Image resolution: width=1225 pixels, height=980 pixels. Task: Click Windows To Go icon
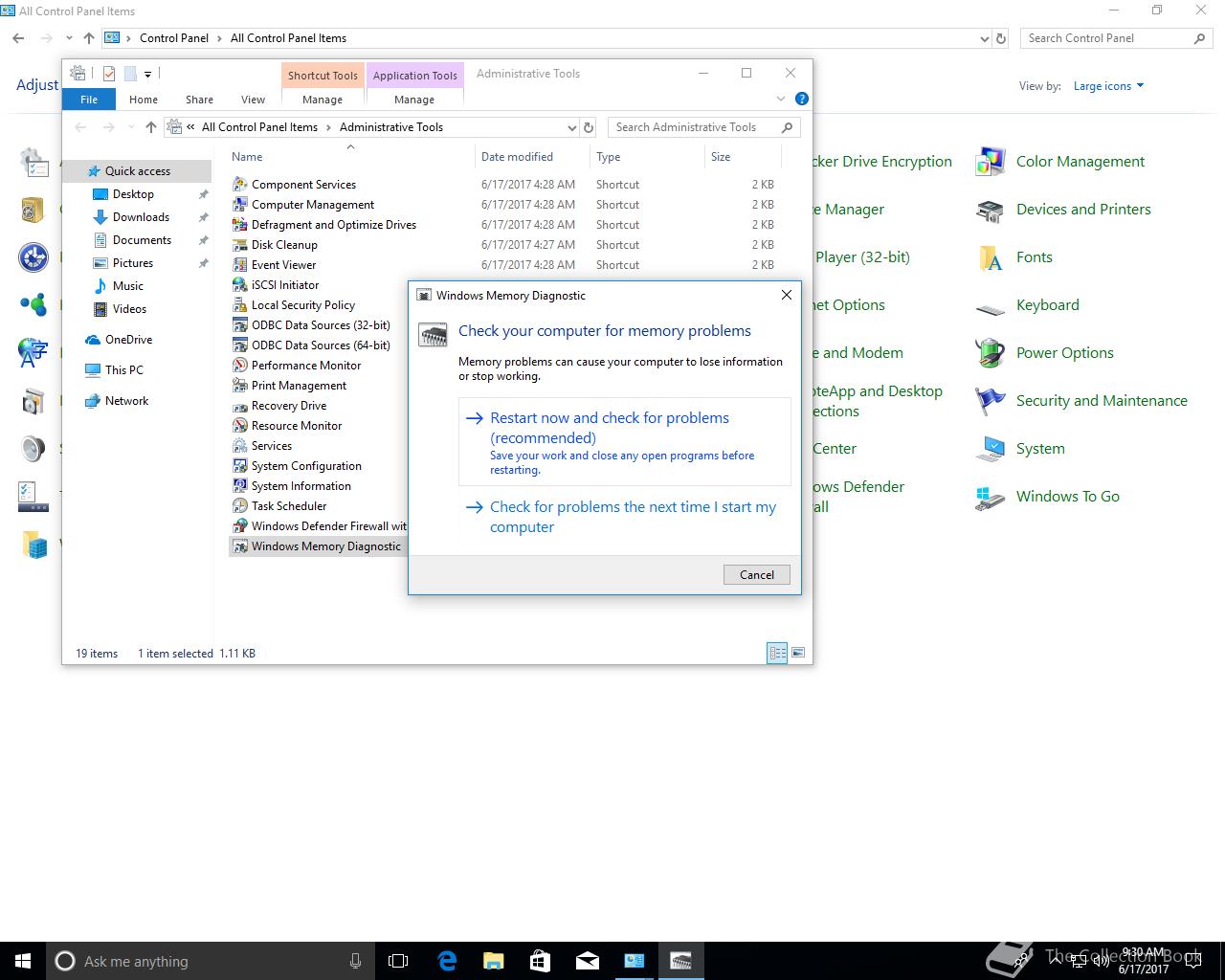[990, 497]
